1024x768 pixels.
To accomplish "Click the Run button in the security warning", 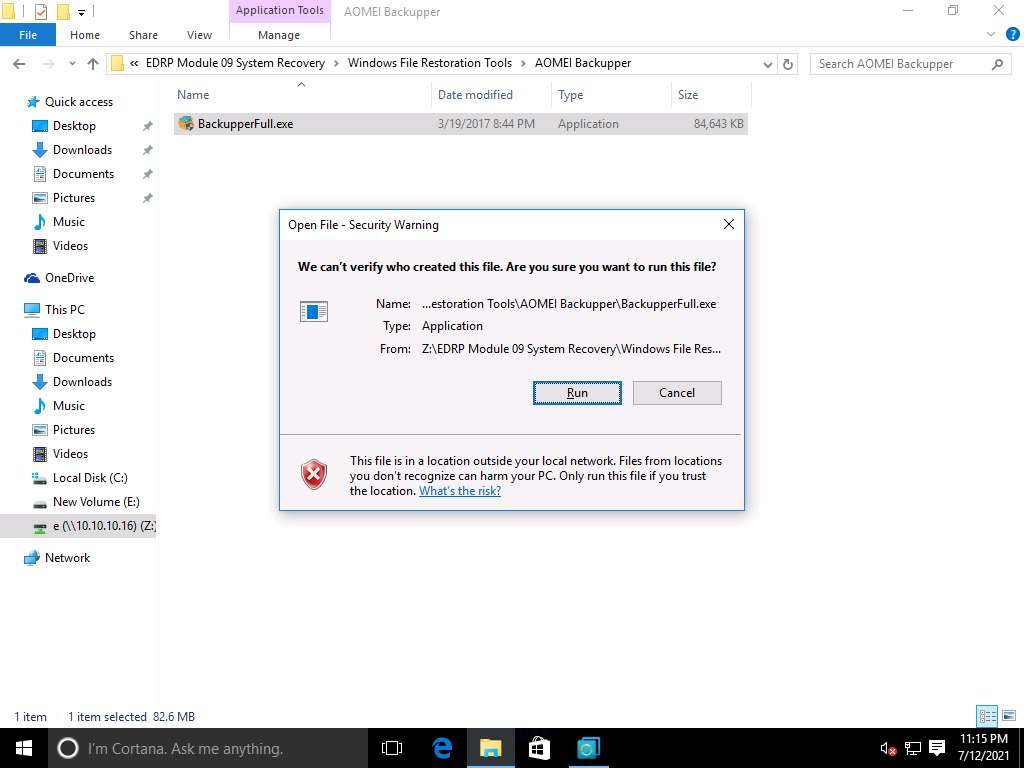I will (x=577, y=392).
